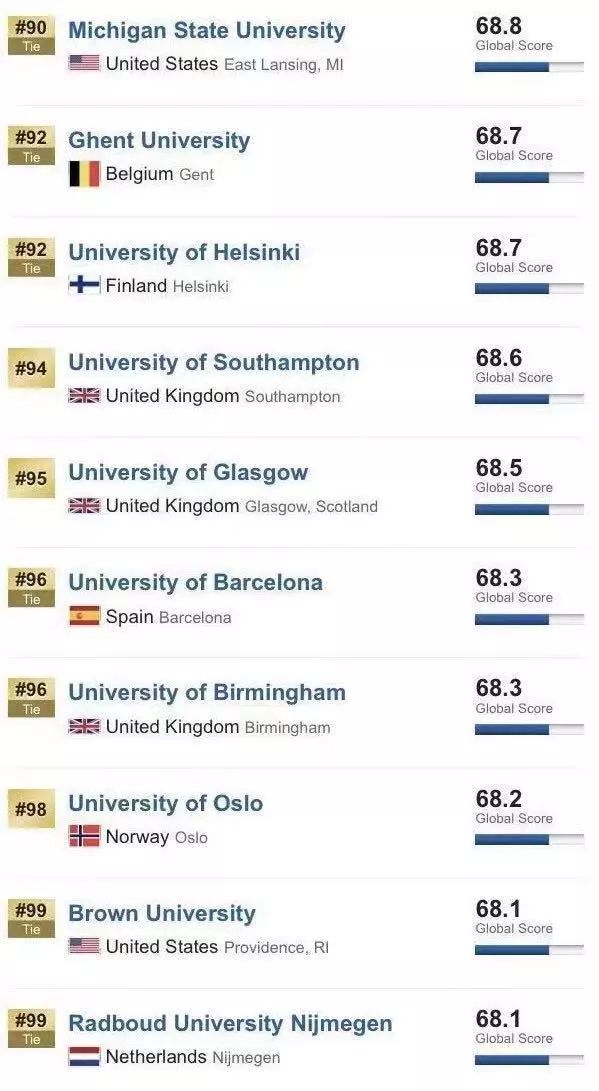Open the Ghent University link
599x1091 pixels.
[159, 141]
